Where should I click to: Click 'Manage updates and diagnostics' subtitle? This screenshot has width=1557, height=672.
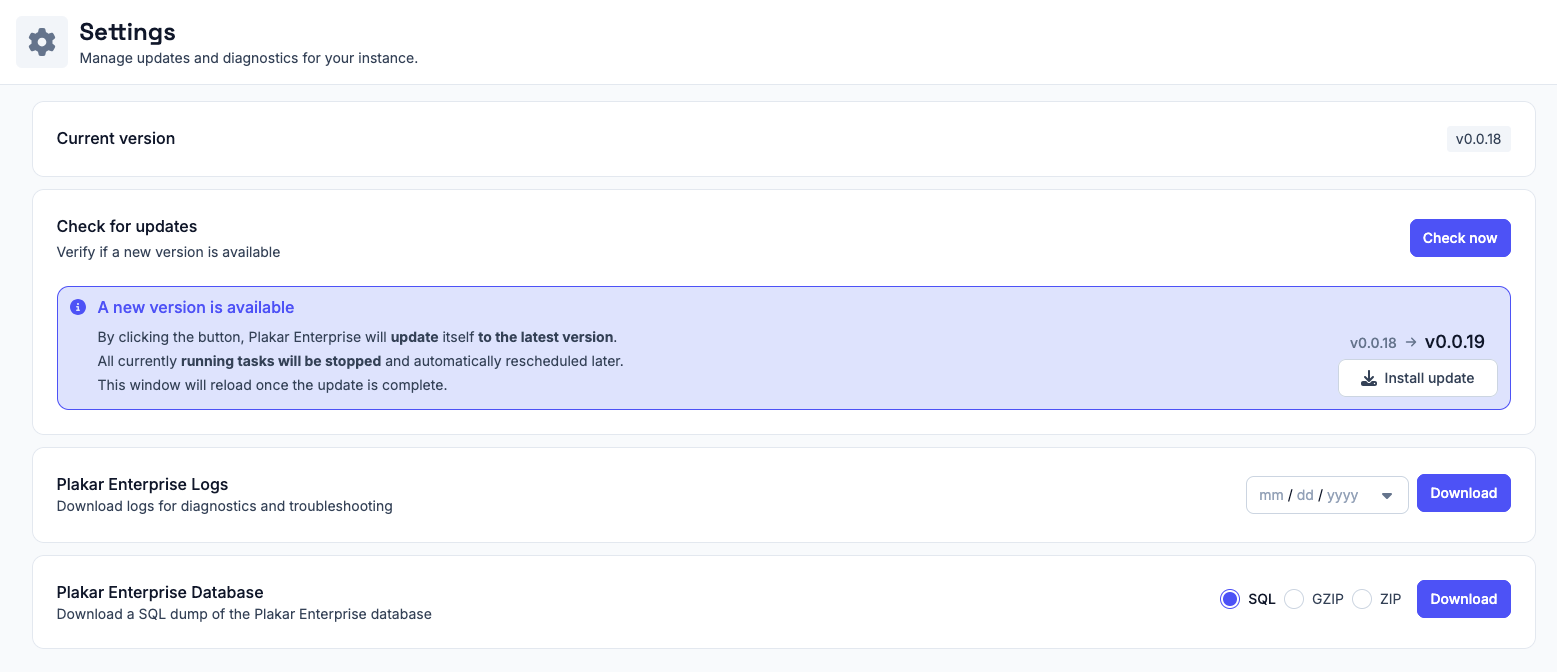[248, 58]
